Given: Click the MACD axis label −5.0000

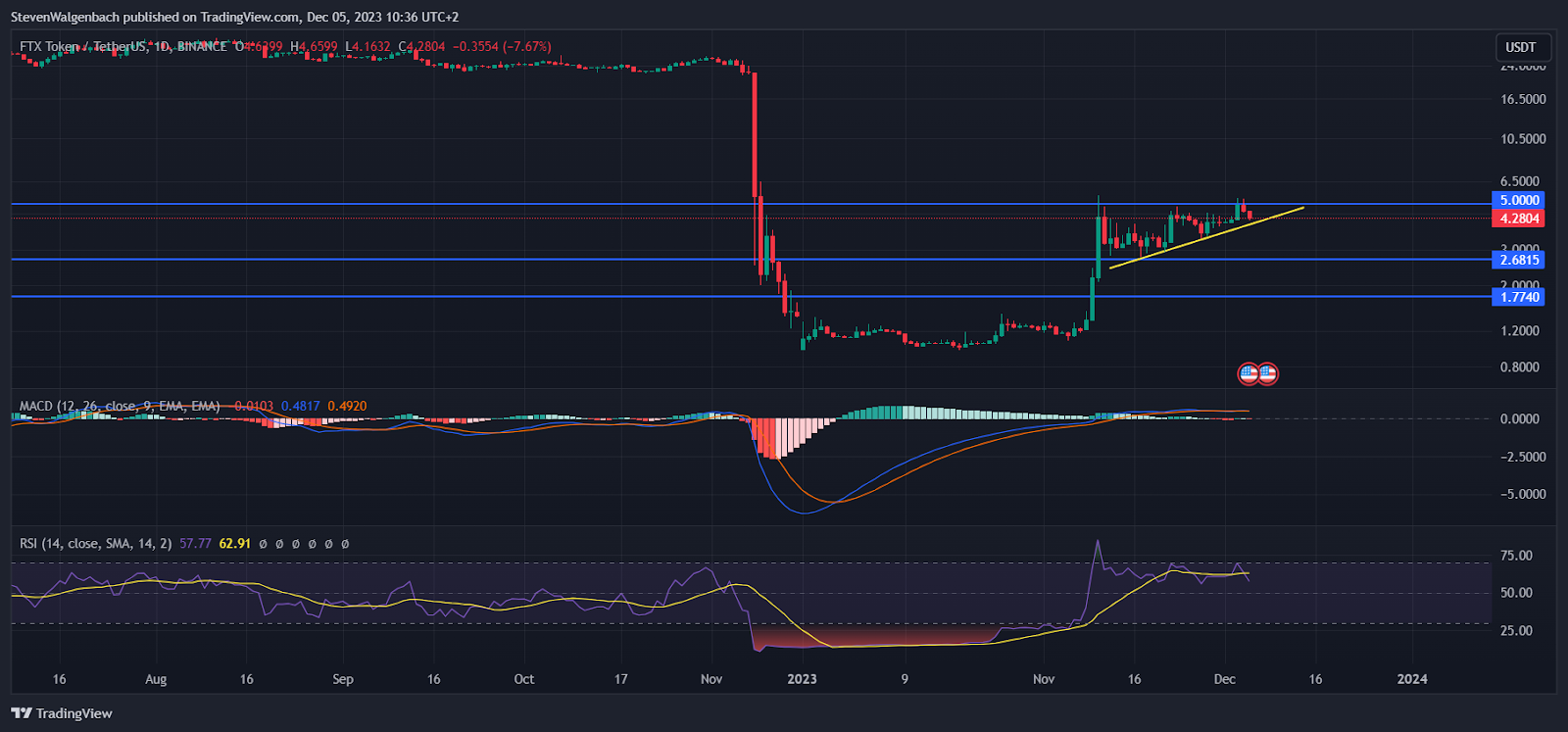Looking at the screenshot, I should click(x=1523, y=494).
